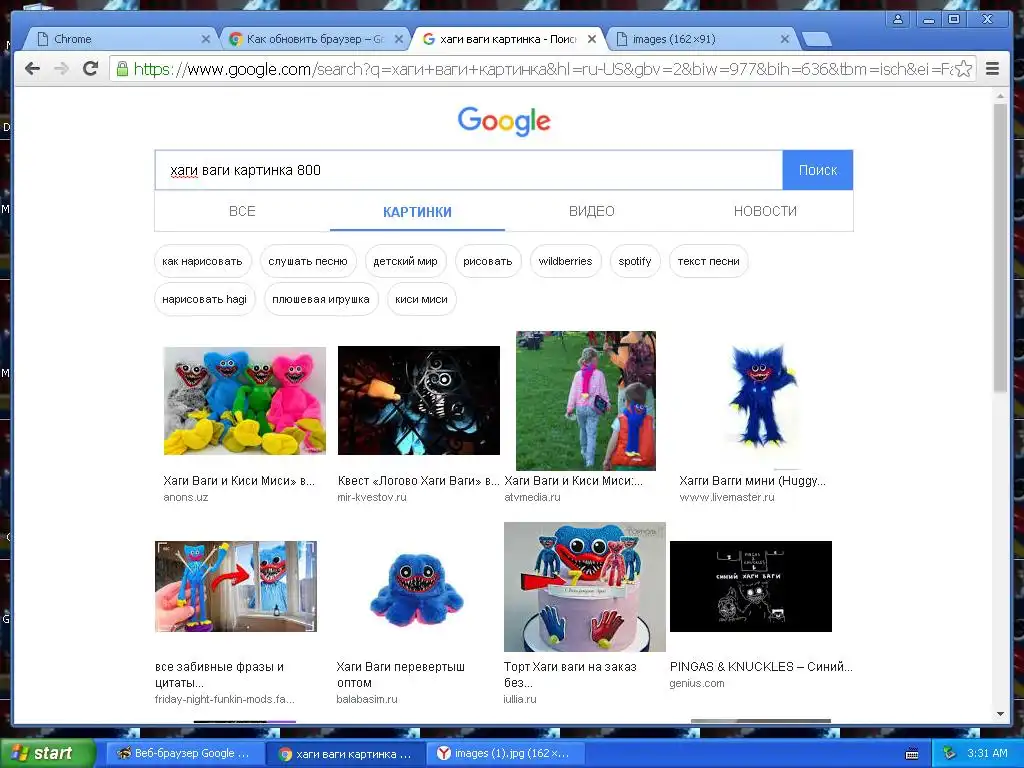Switch to 'images (1).jpg' taskbar item
The height and width of the screenshot is (768, 1024).
point(504,754)
